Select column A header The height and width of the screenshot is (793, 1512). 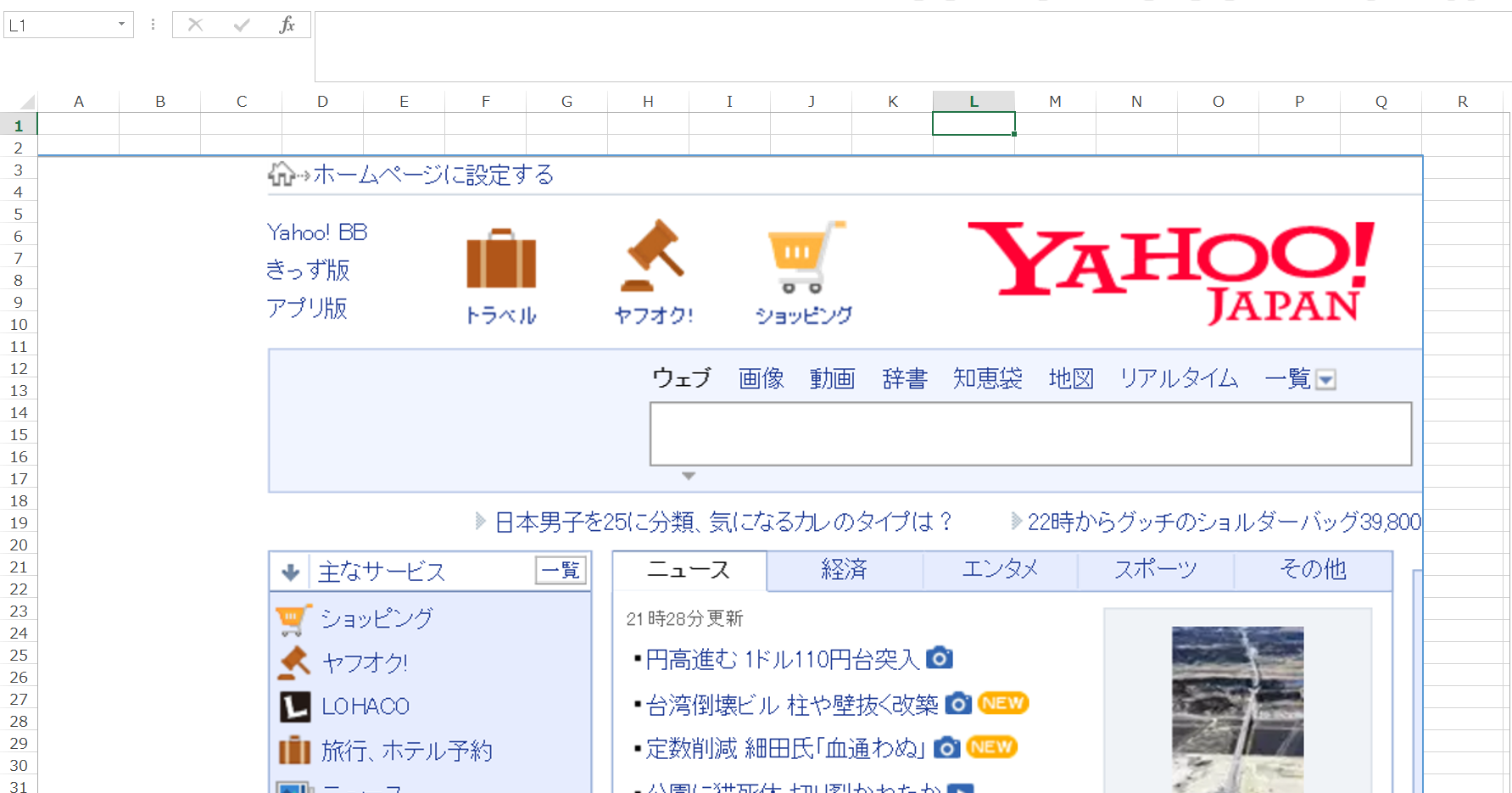click(x=79, y=102)
